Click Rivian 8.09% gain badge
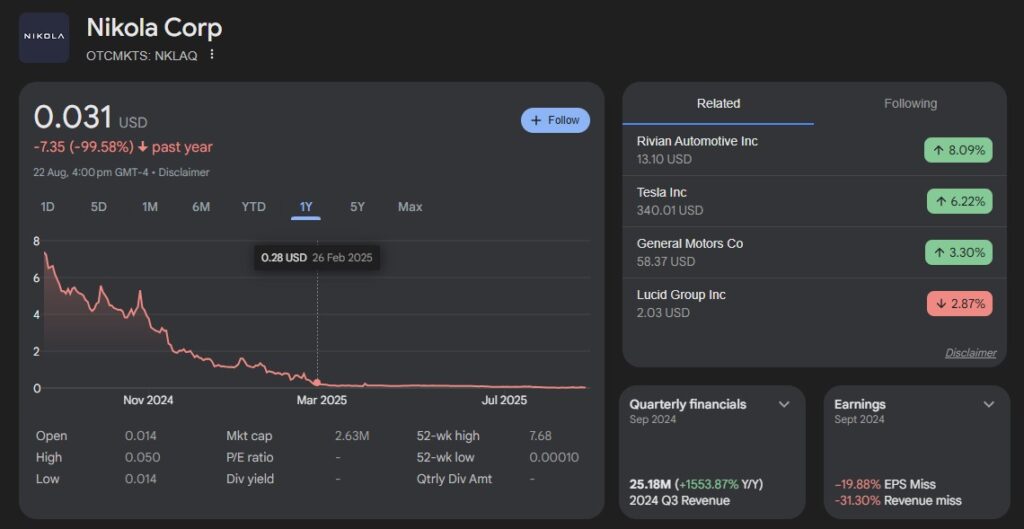1024x529 pixels. (x=958, y=150)
